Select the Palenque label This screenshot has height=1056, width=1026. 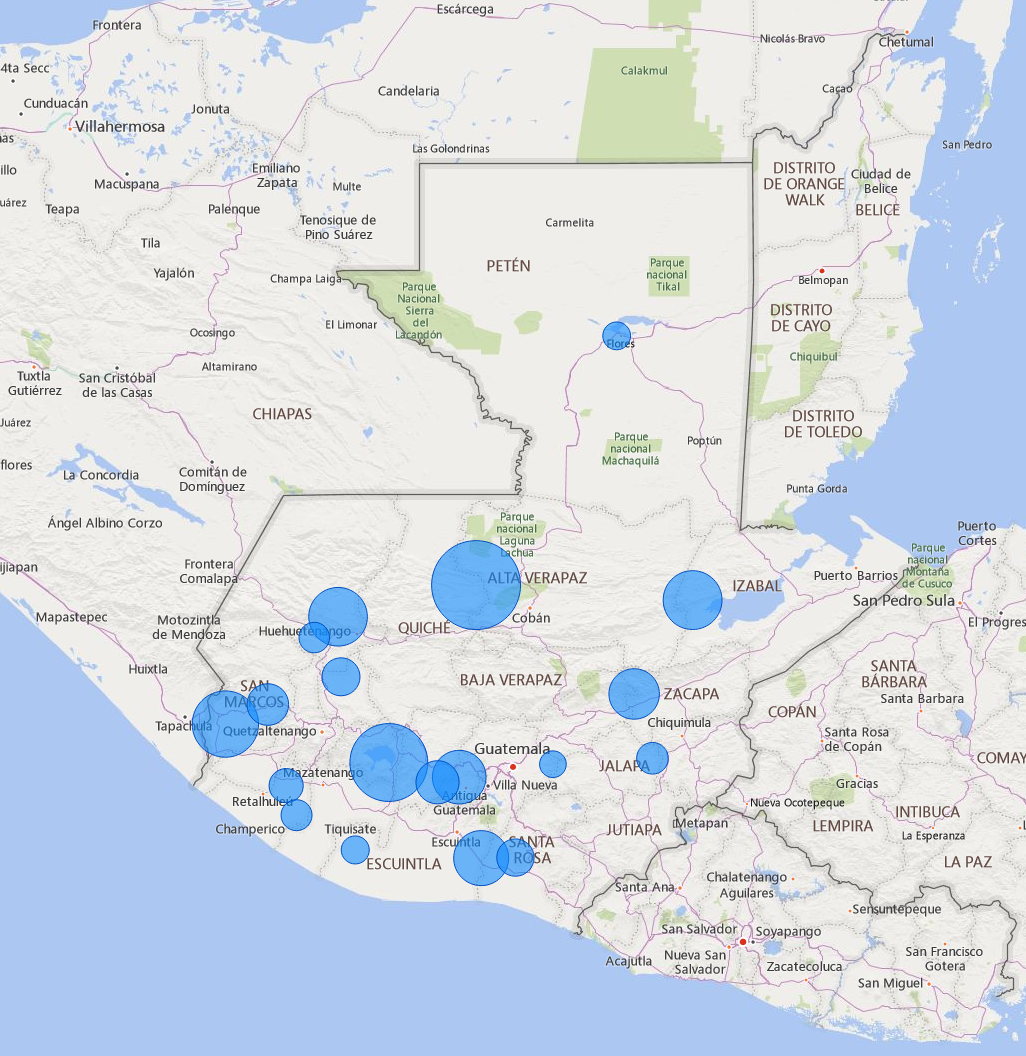tap(234, 209)
